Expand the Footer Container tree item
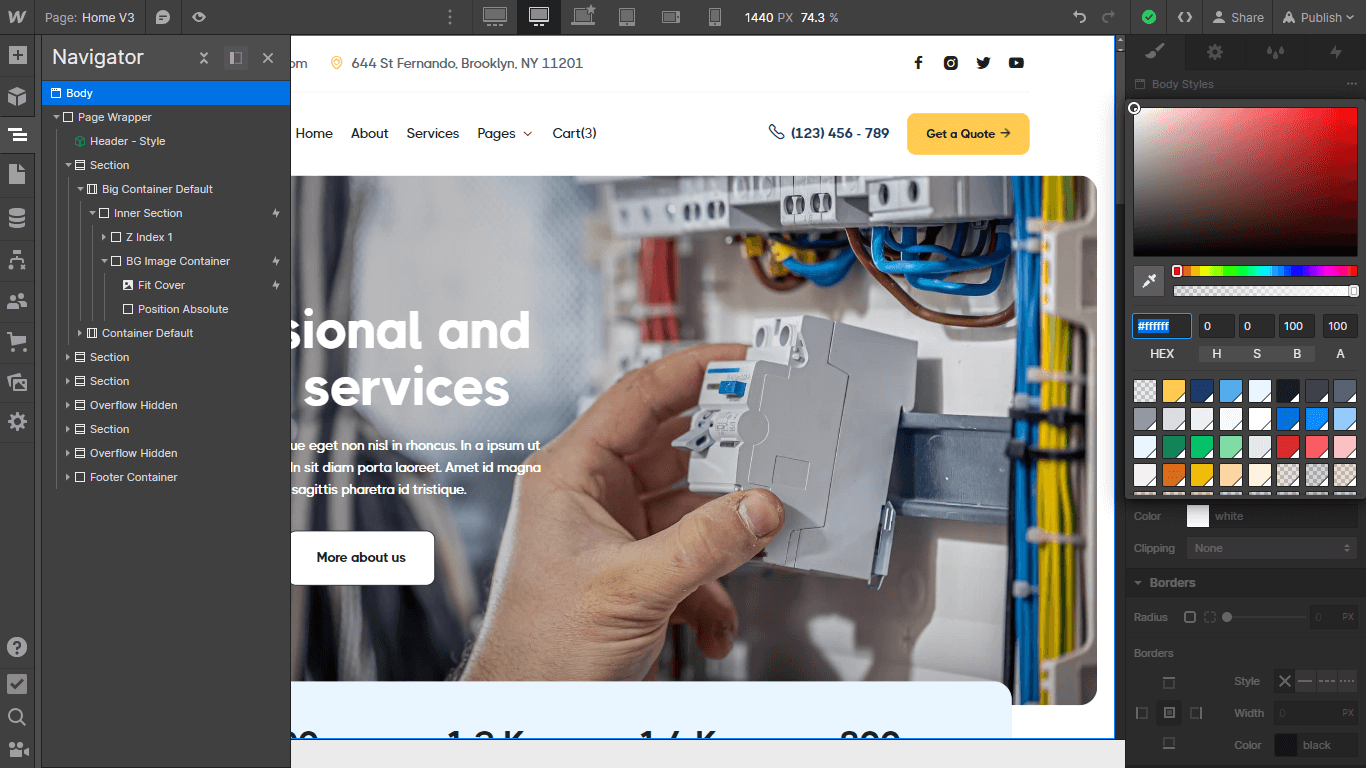The width and height of the screenshot is (1366, 768). [68, 477]
